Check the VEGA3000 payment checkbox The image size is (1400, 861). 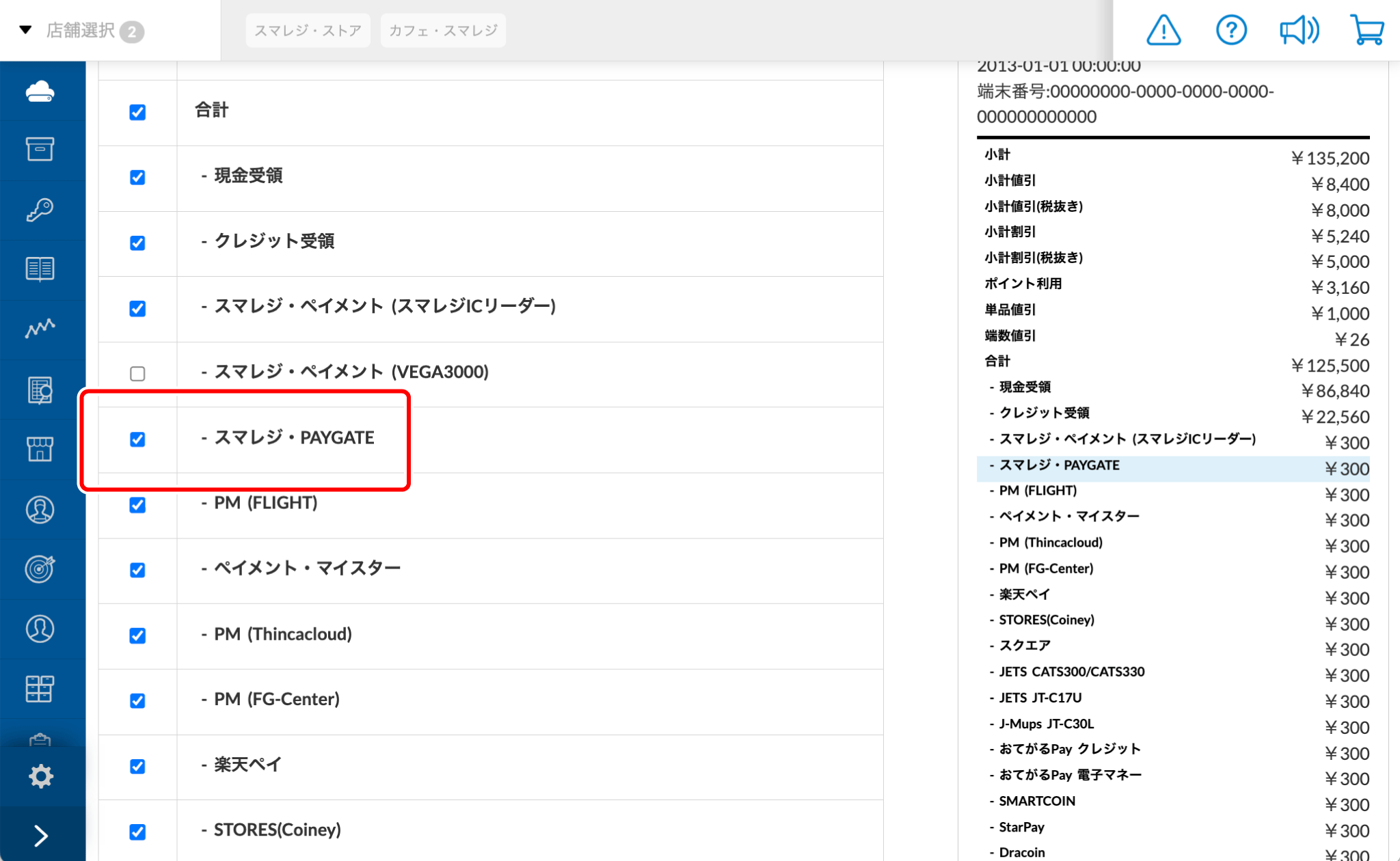(137, 374)
